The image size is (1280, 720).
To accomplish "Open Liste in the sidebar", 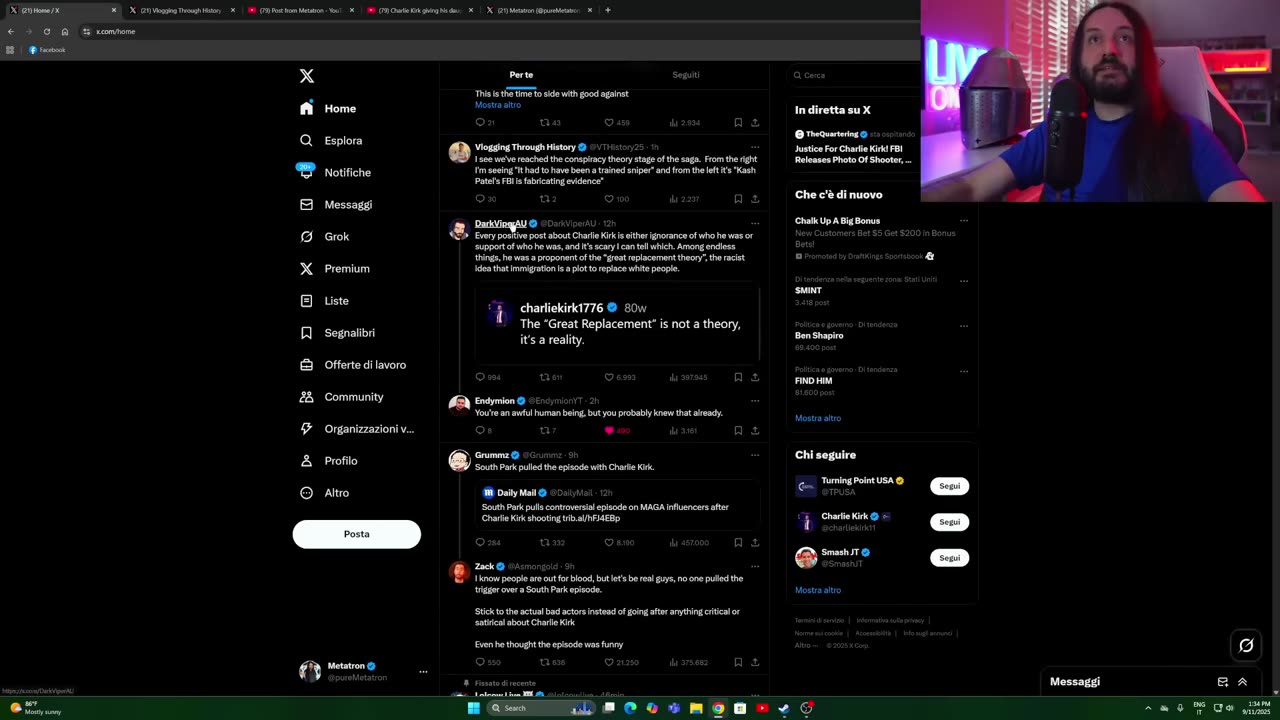I will (x=324, y=300).
